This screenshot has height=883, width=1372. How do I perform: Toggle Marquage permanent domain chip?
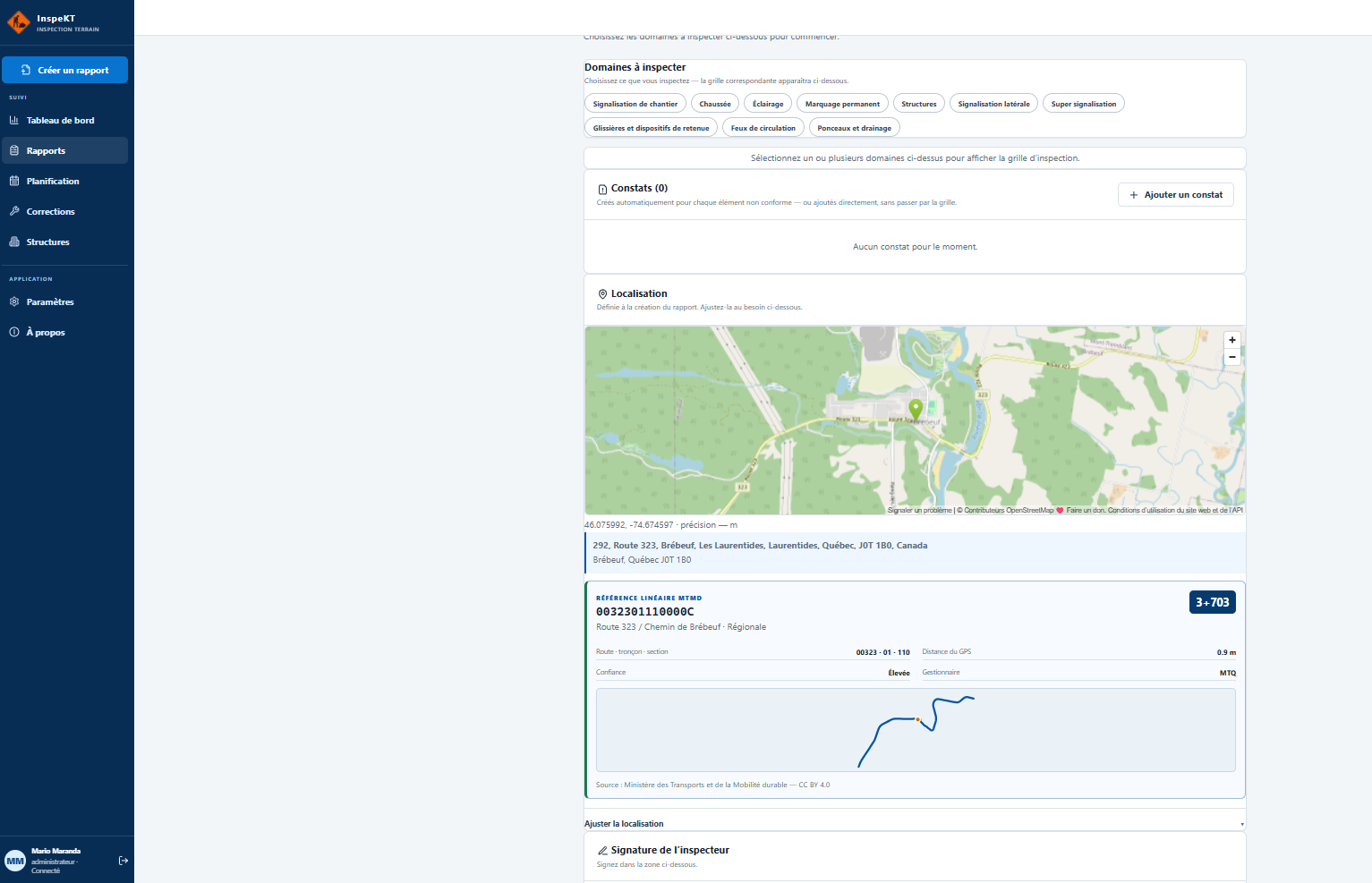(842, 104)
